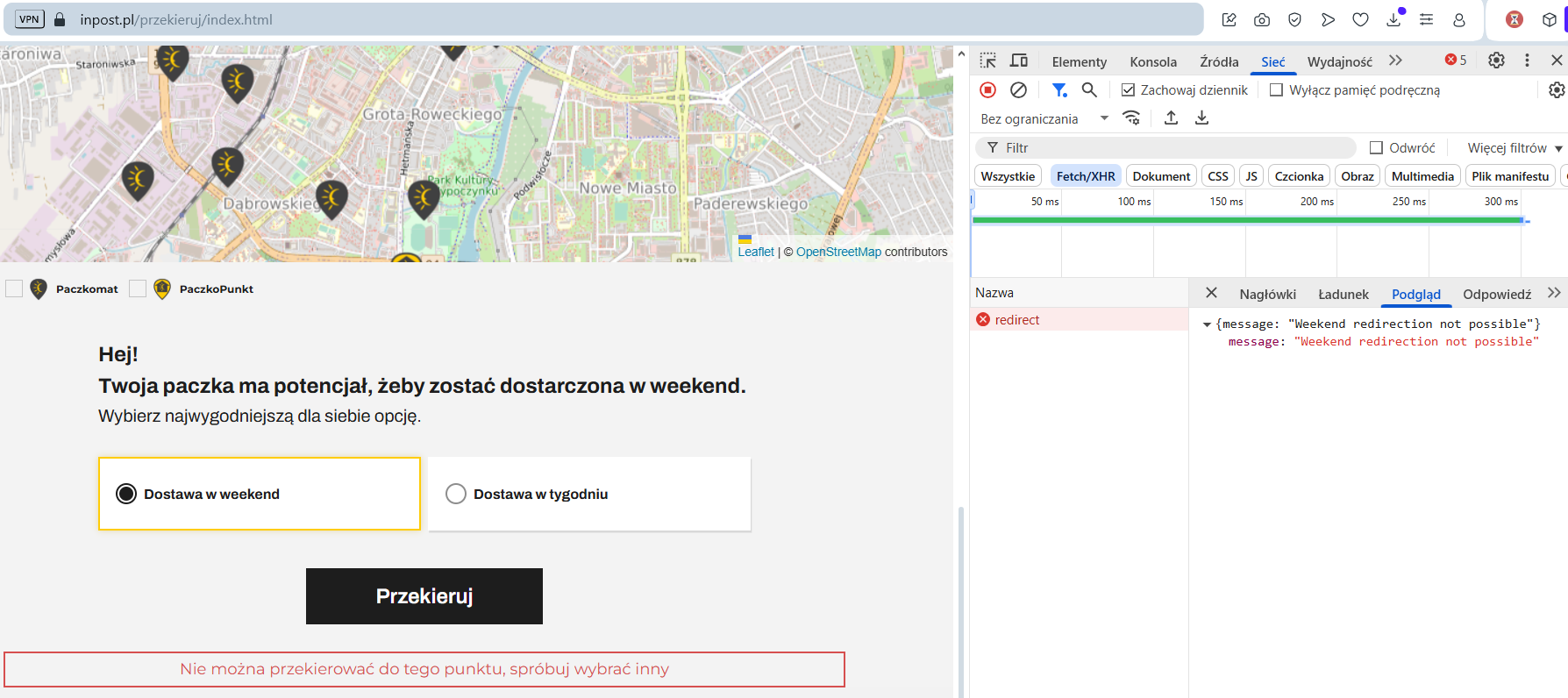1568x698 pixels.
Task: Check the Wyłącz pamięć podręczną box
Action: point(1277,90)
